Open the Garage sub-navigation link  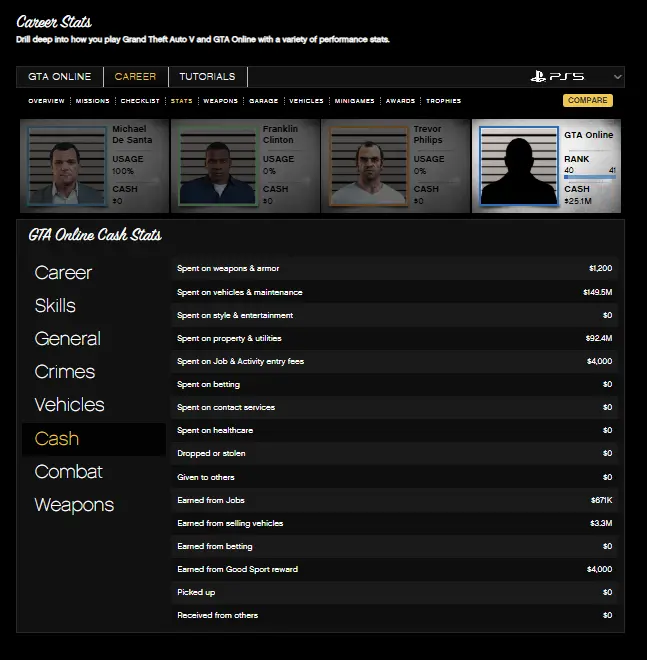(263, 101)
